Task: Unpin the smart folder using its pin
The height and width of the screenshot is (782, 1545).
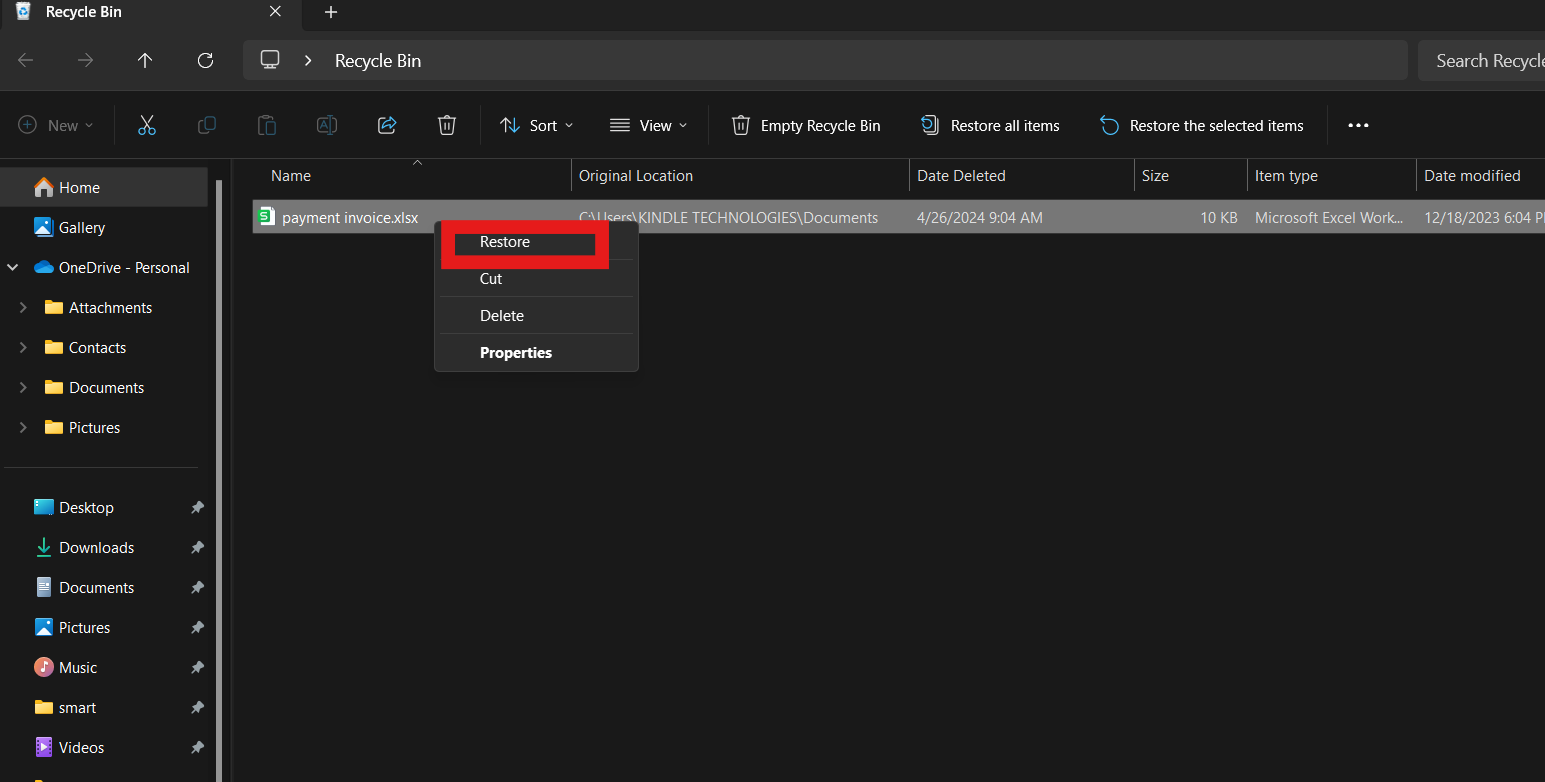Action: click(x=197, y=708)
